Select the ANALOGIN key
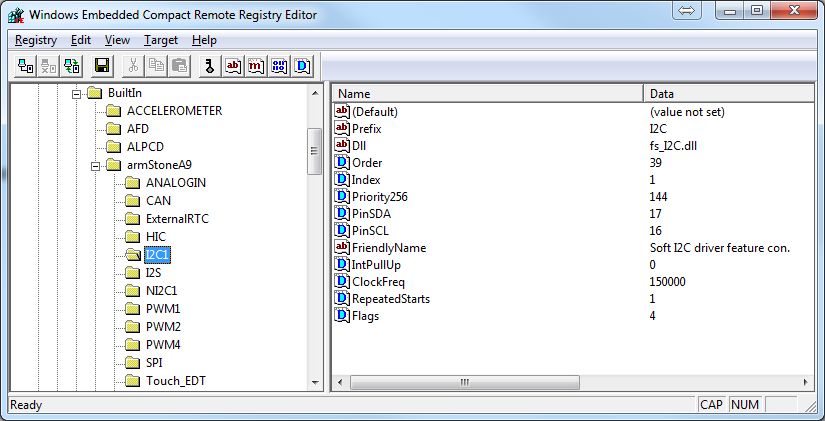Image resolution: width=825 pixels, height=421 pixels. click(176, 183)
